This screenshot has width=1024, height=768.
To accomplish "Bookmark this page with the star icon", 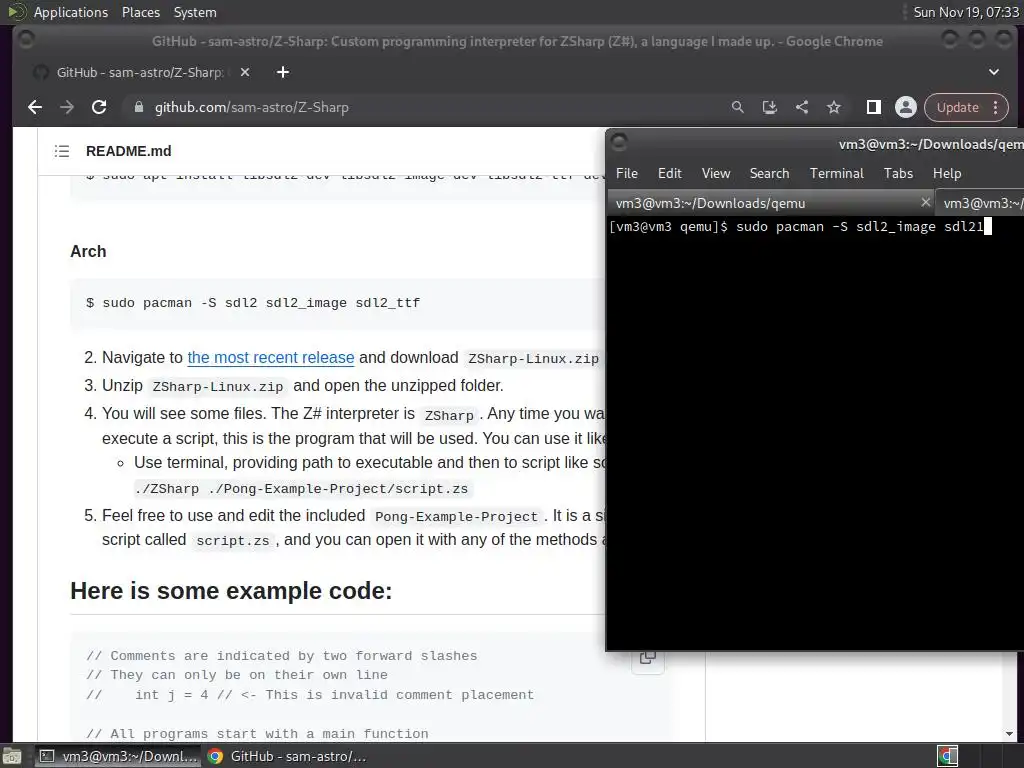I will point(834,107).
